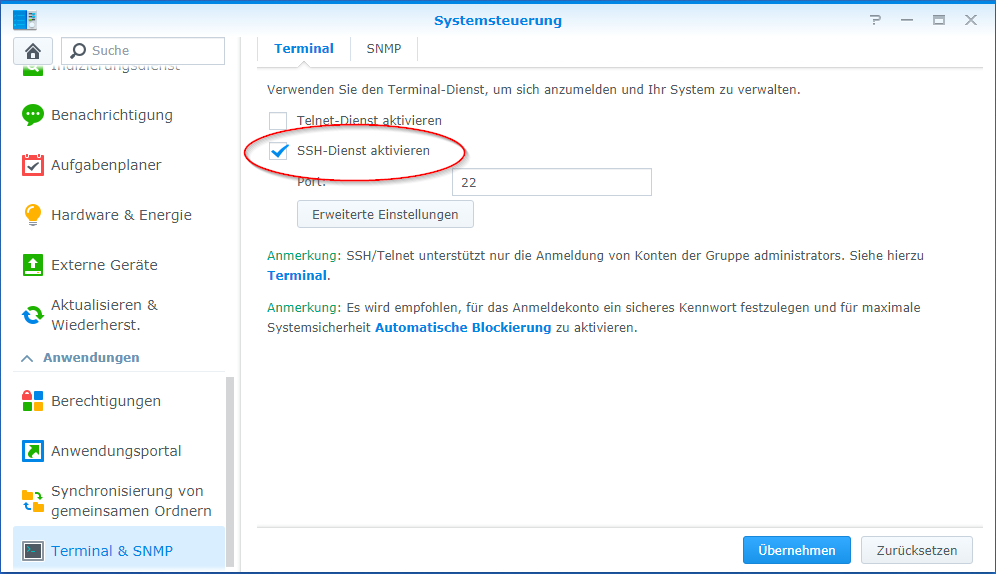Click the Suche search field
996x574 pixels.
143,51
